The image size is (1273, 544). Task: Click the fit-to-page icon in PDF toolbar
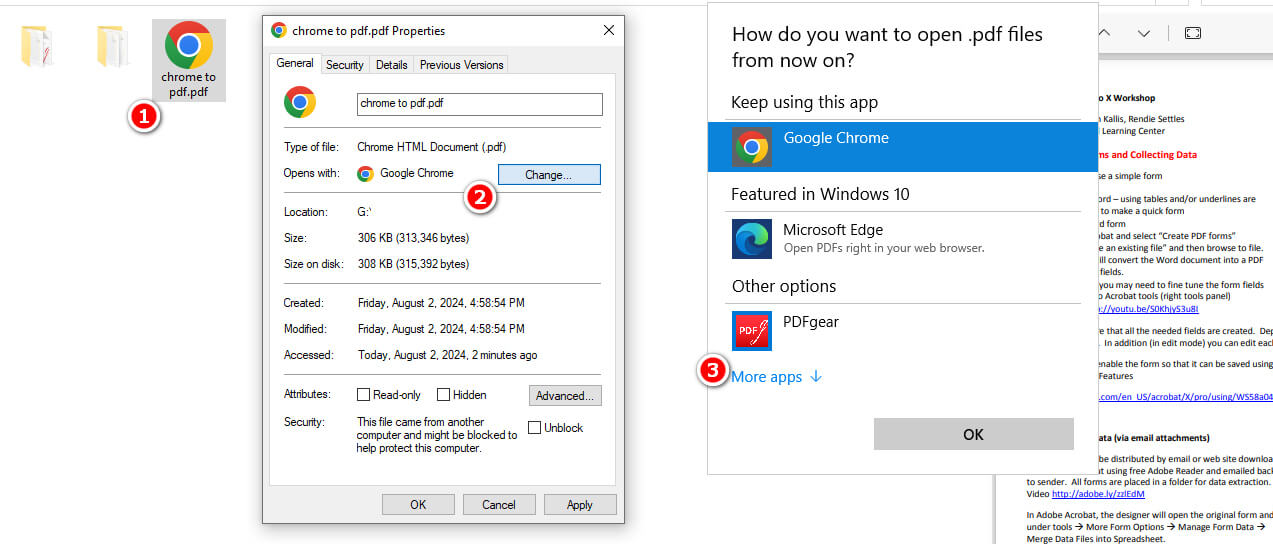pyautogui.click(x=1192, y=33)
